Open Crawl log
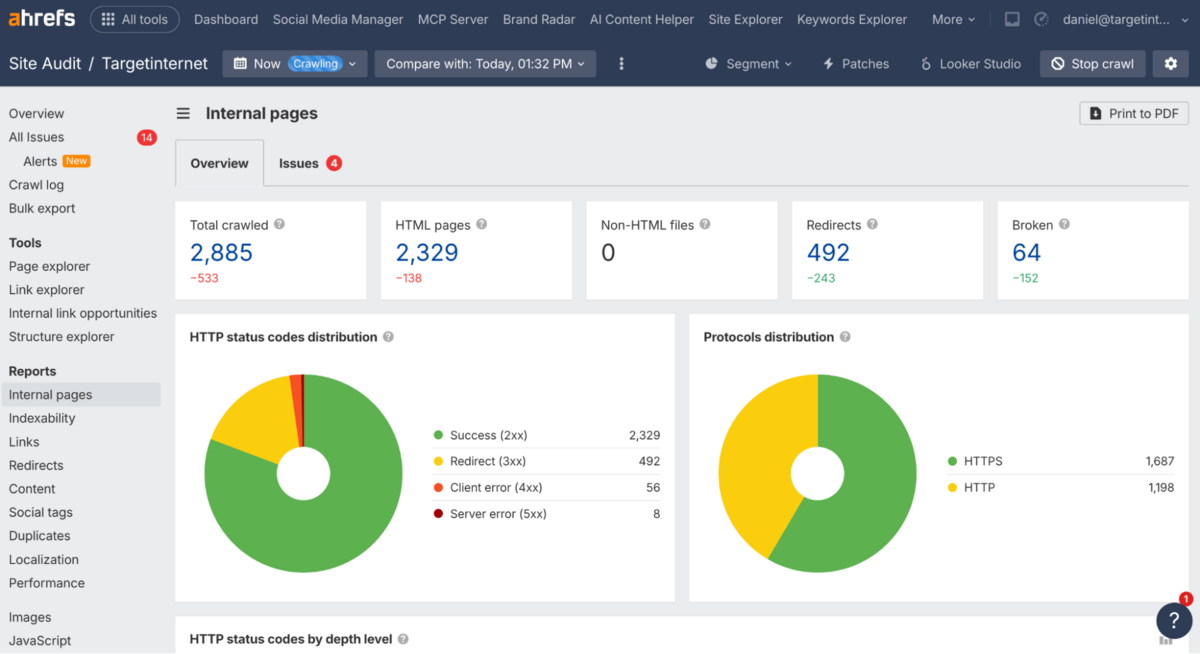1200x654 pixels. click(36, 185)
